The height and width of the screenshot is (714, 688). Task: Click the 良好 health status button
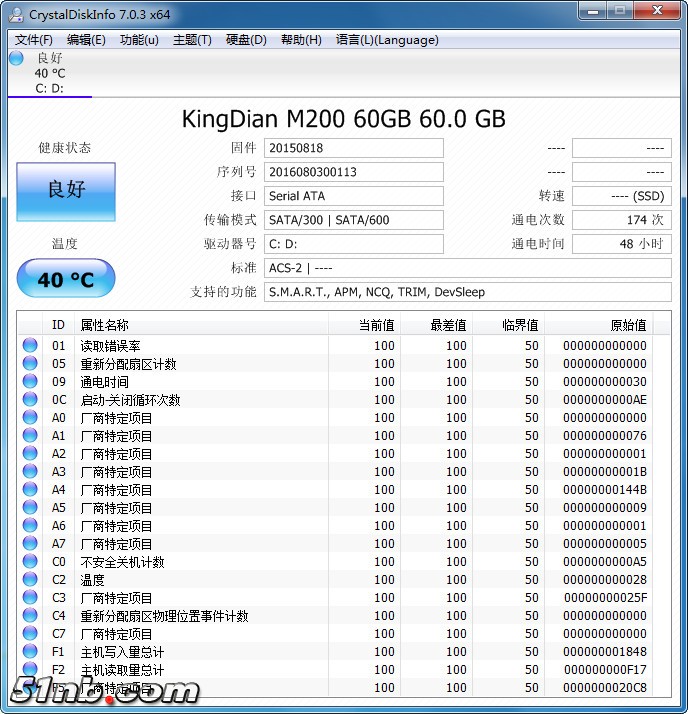(66, 190)
